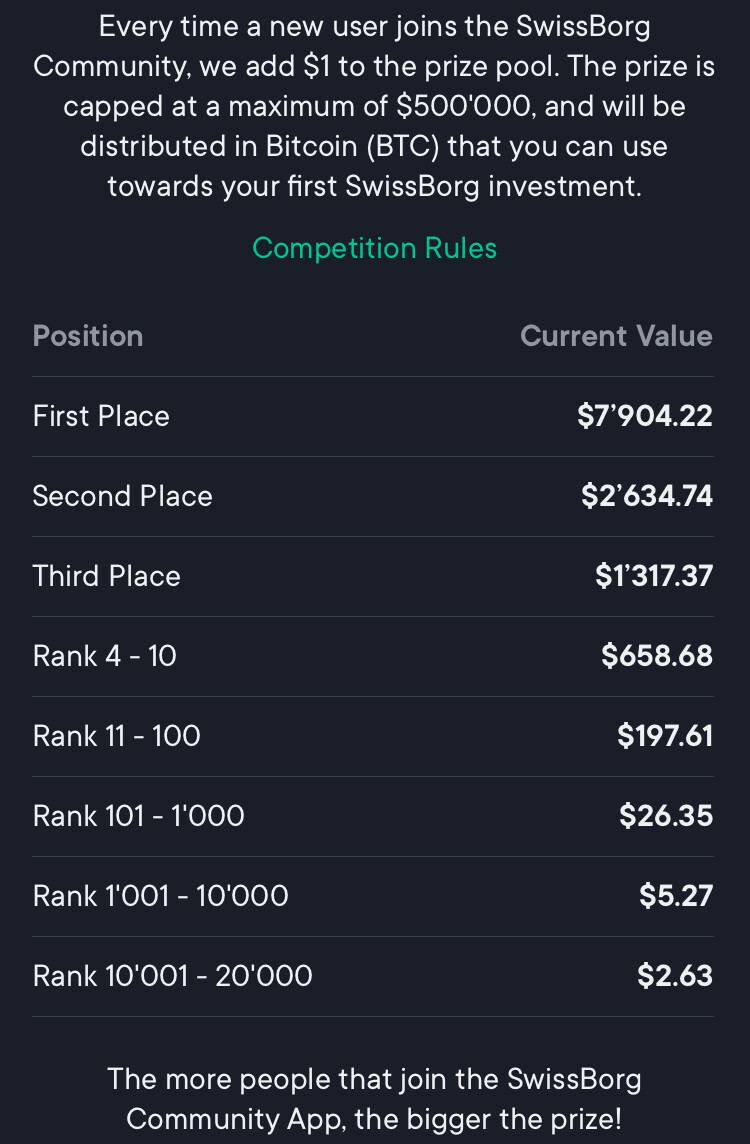This screenshot has width=750, height=1144.
Task: Click the Position column header
Action: [x=88, y=336]
